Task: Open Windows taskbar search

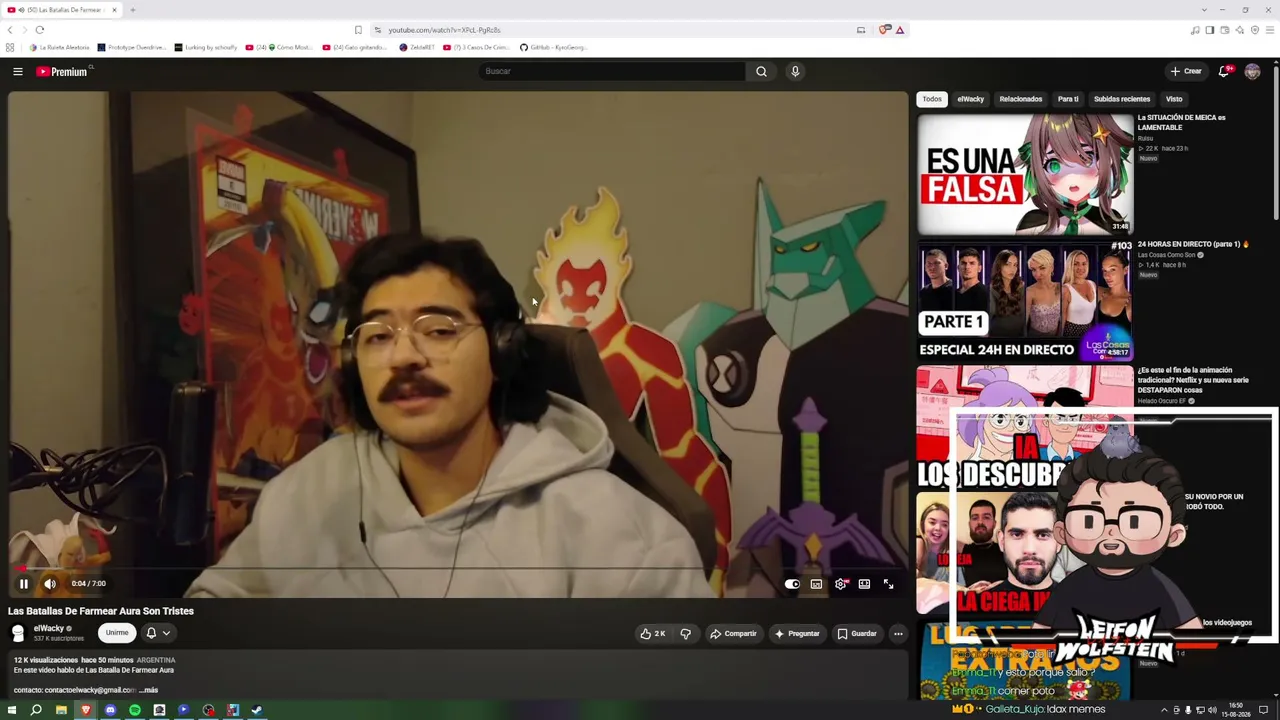Action: [36, 710]
